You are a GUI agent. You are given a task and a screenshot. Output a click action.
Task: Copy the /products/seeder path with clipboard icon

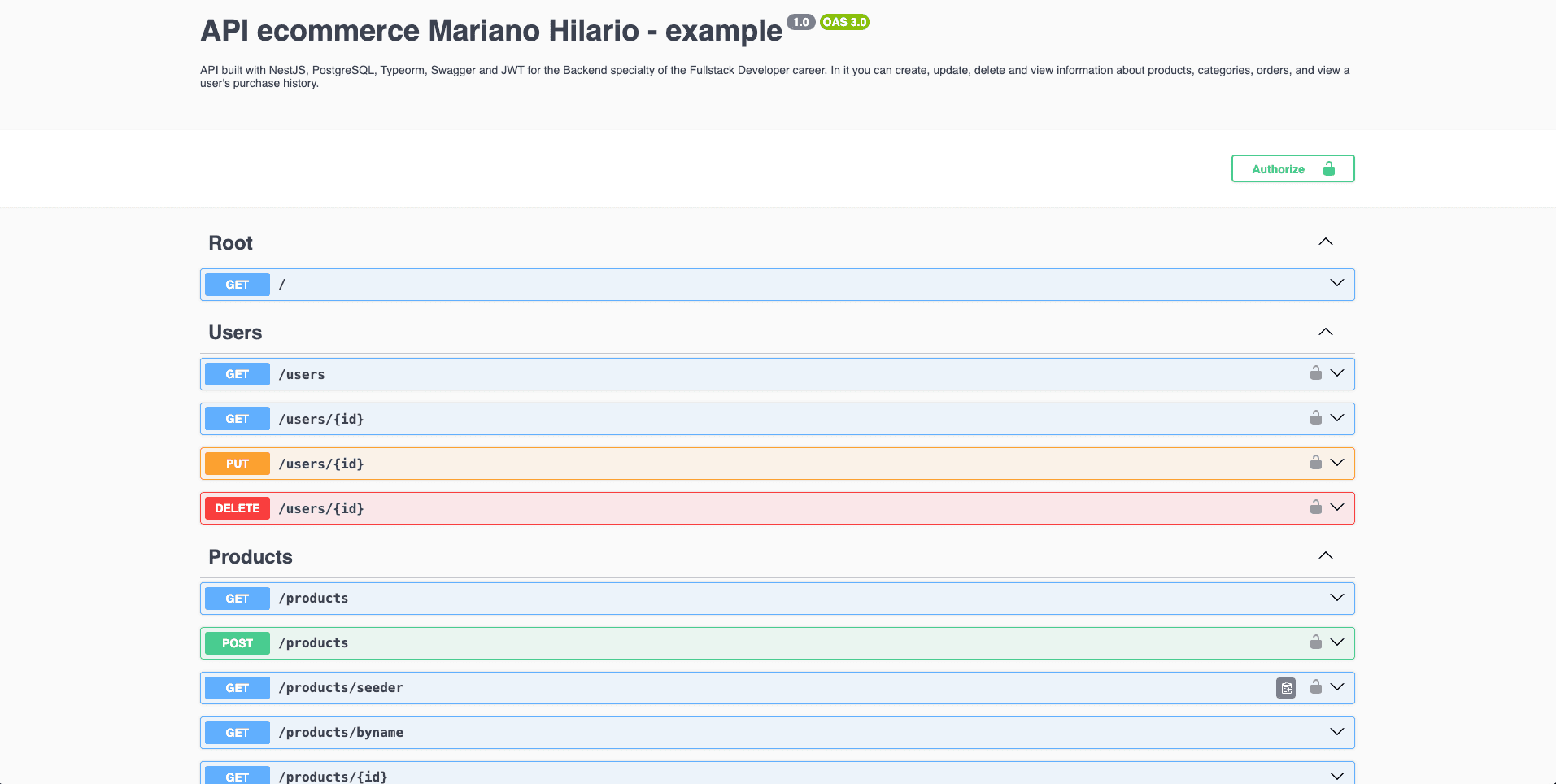coord(1286,688)
